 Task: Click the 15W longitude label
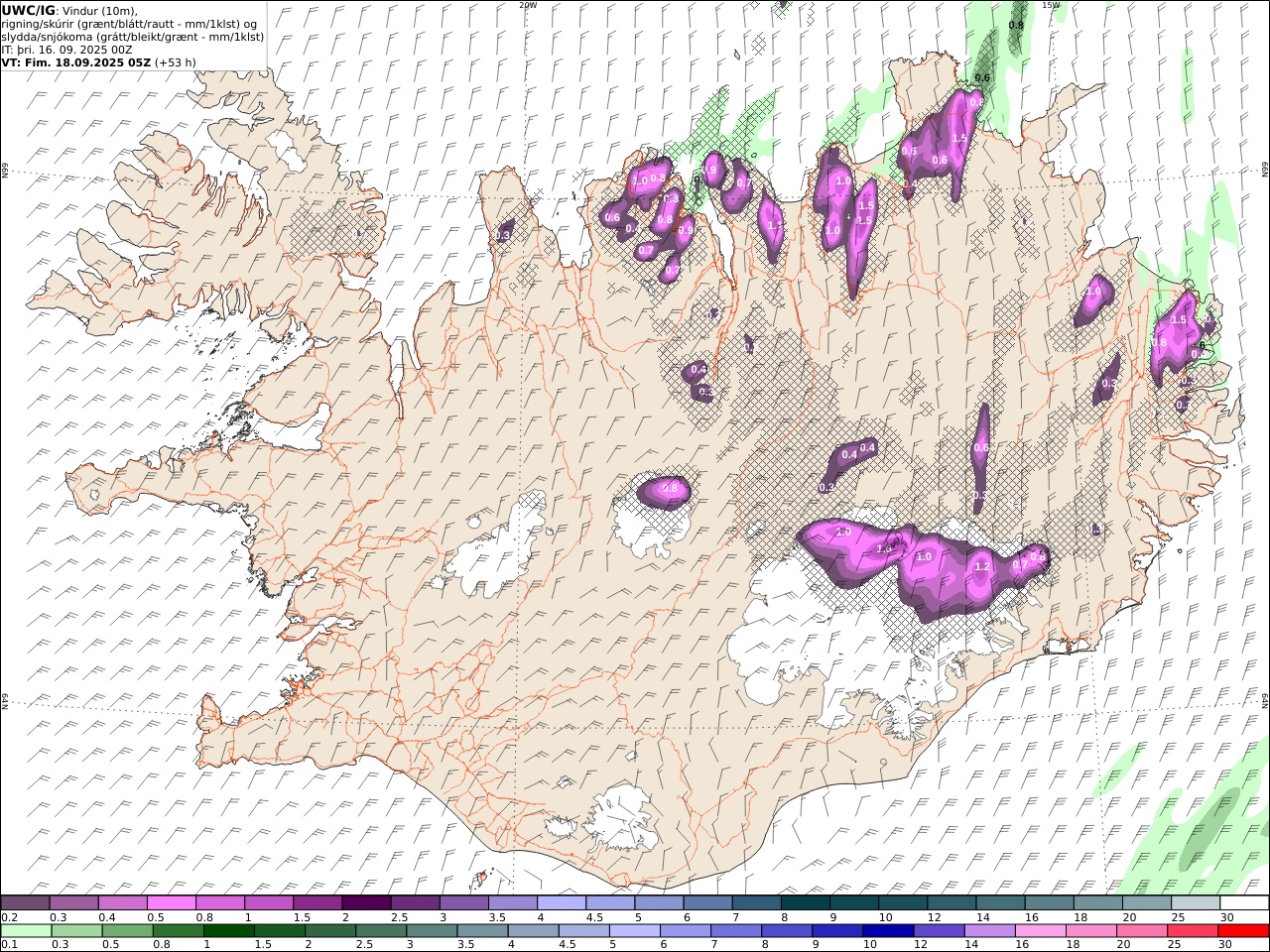coord(1051,5)
